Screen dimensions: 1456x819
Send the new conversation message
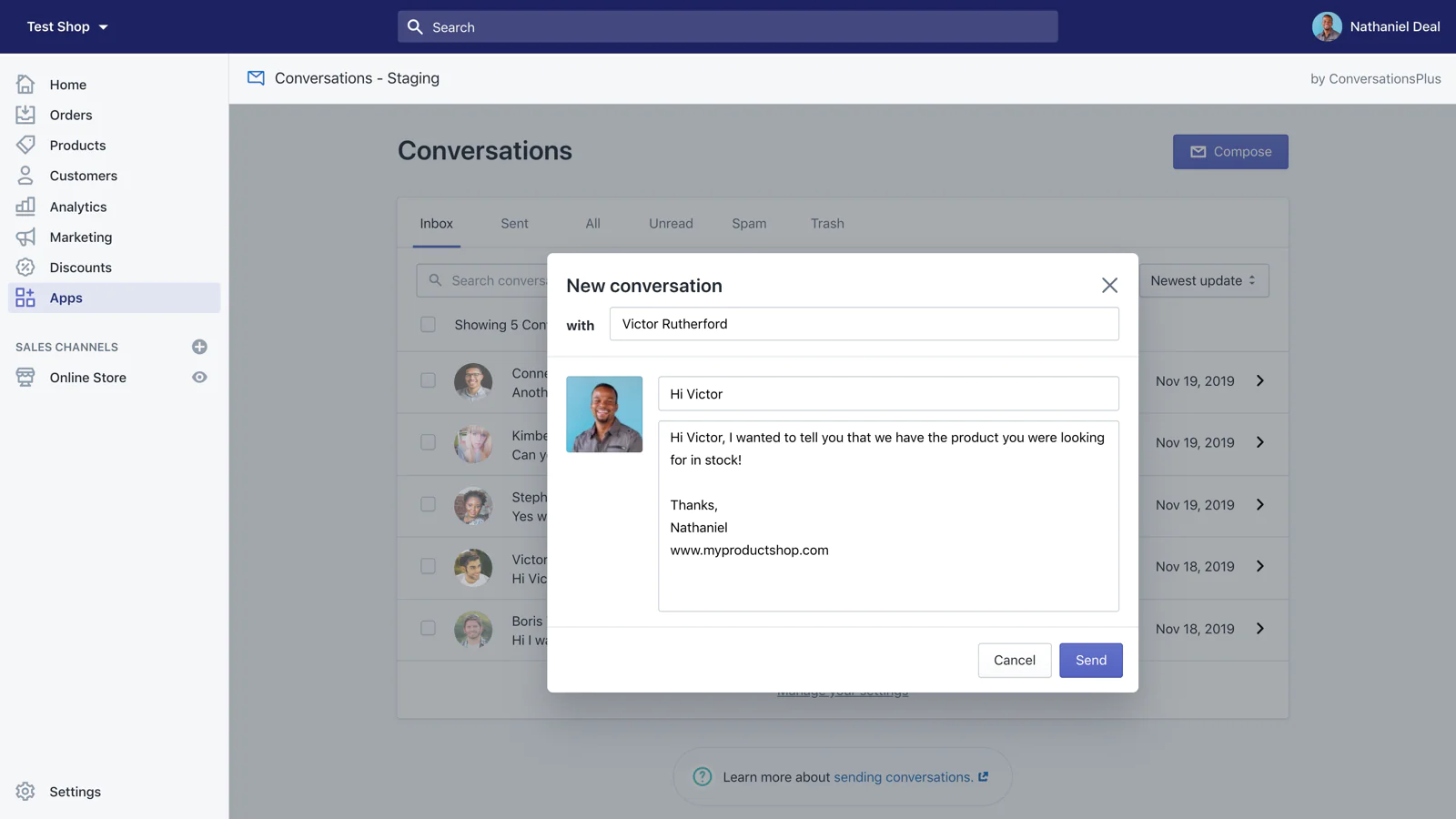point(1090,661)
